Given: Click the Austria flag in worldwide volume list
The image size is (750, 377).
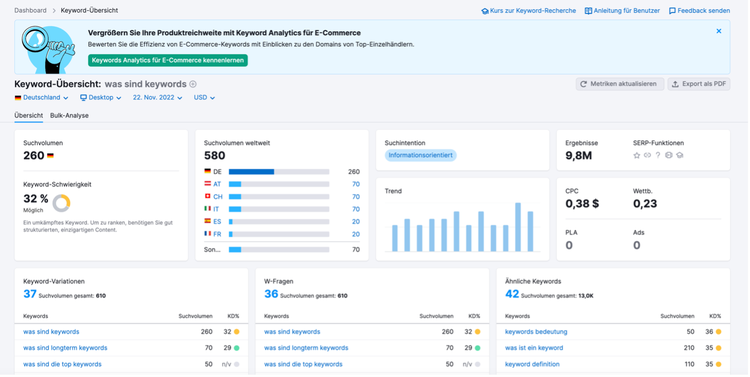Looking at the screenshot, I should [208, 184].
